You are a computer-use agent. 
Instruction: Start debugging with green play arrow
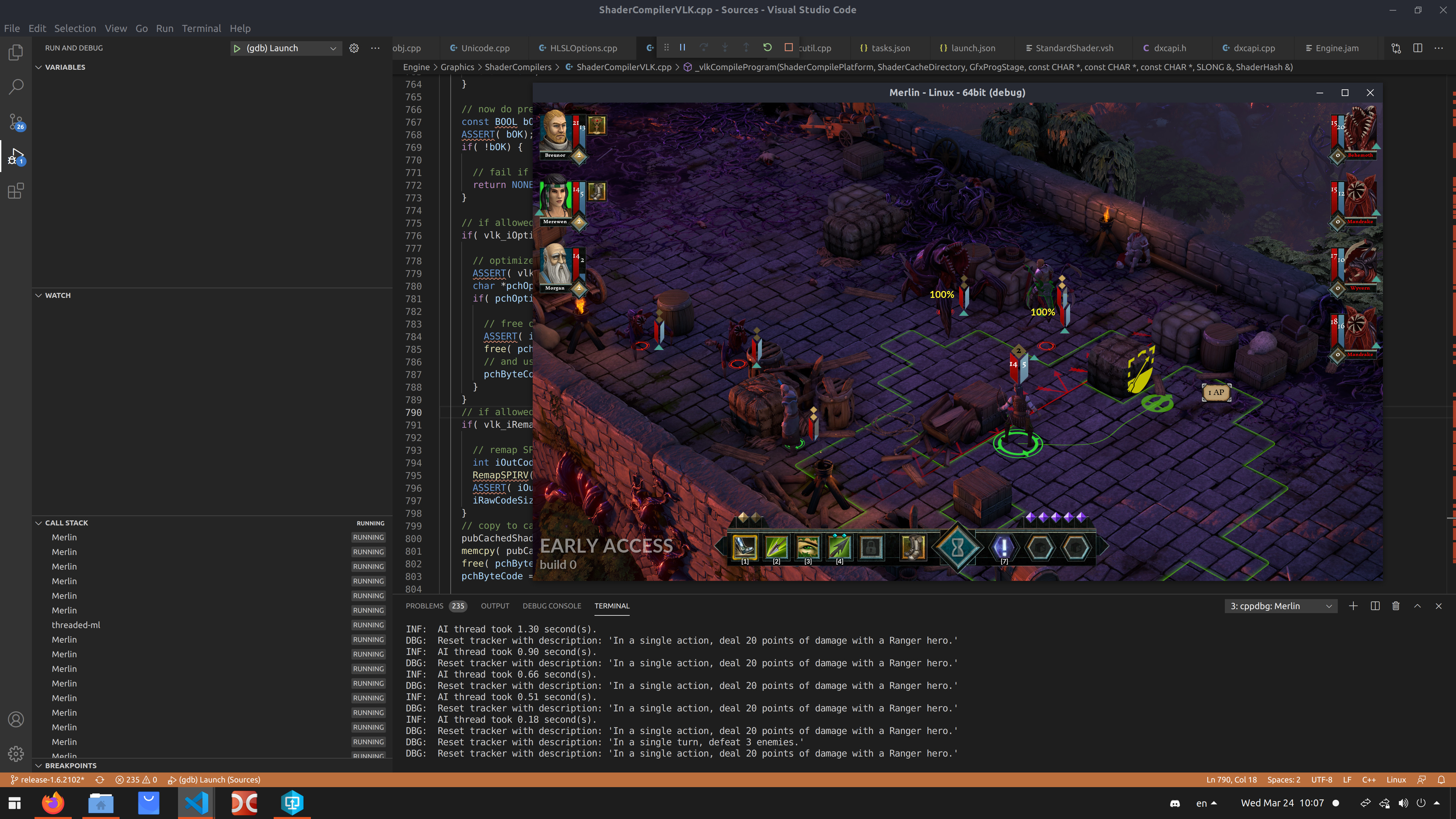(x=237, y=48)
